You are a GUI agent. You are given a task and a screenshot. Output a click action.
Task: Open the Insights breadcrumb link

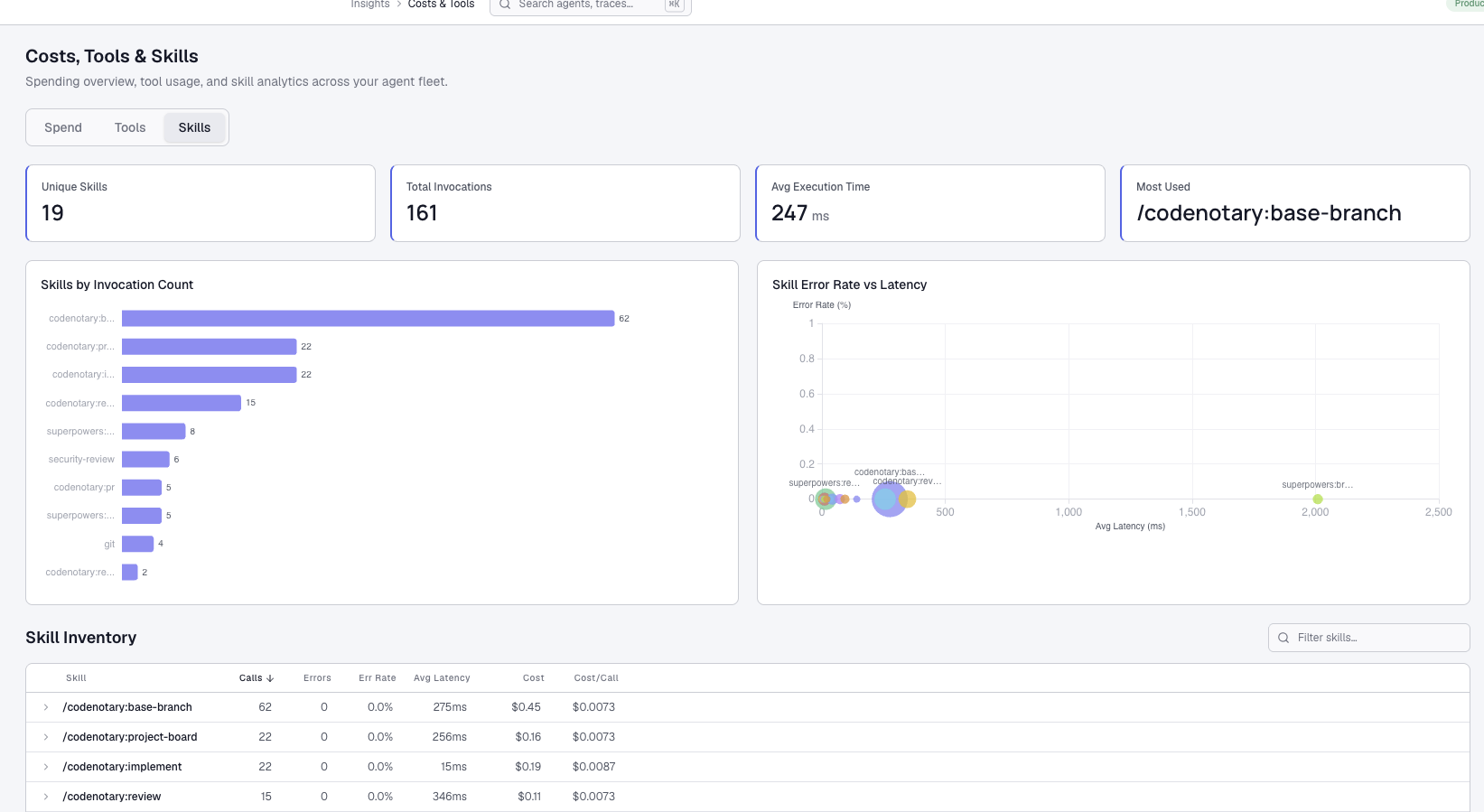click(x=370, y=5)
